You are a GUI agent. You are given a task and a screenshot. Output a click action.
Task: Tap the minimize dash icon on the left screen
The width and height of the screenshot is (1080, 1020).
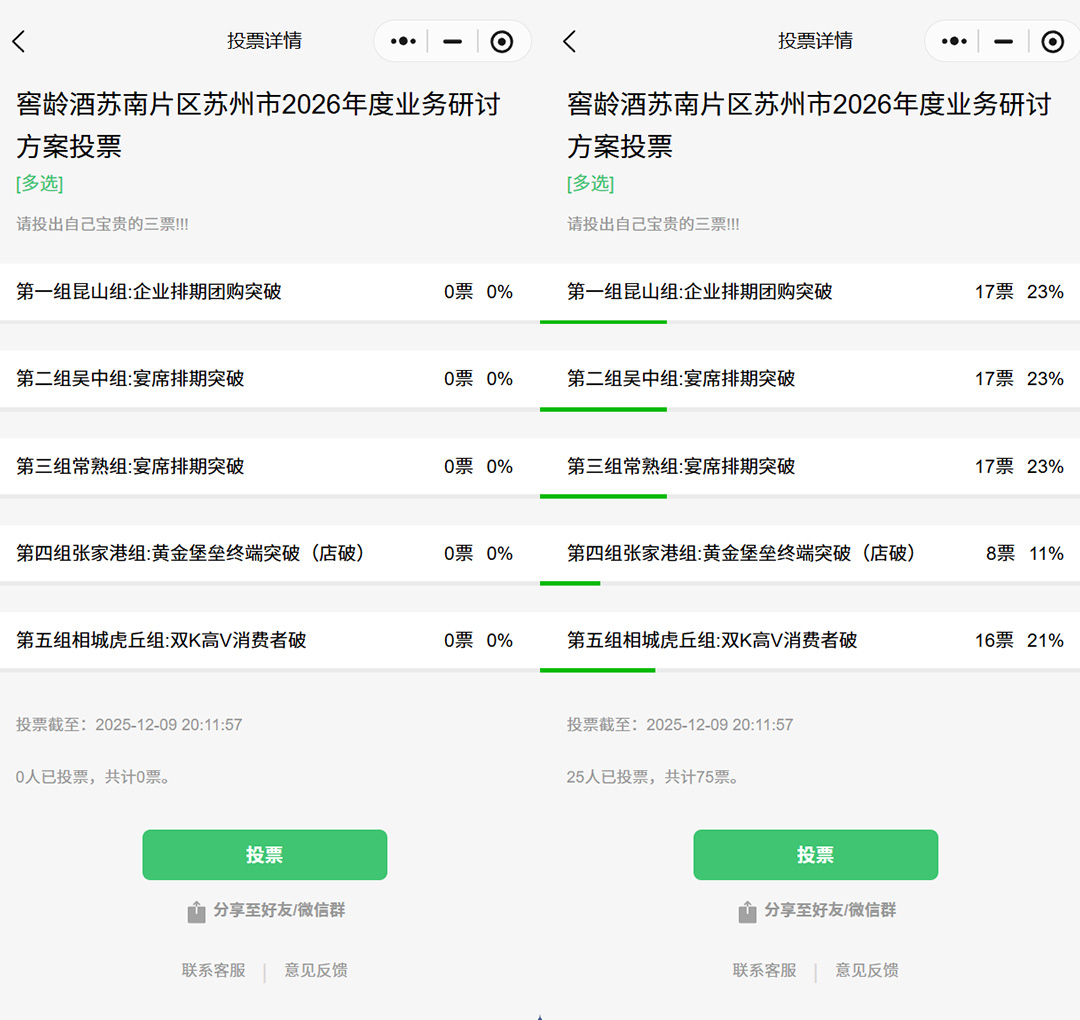pyautogui.click(x=452, y=41)
